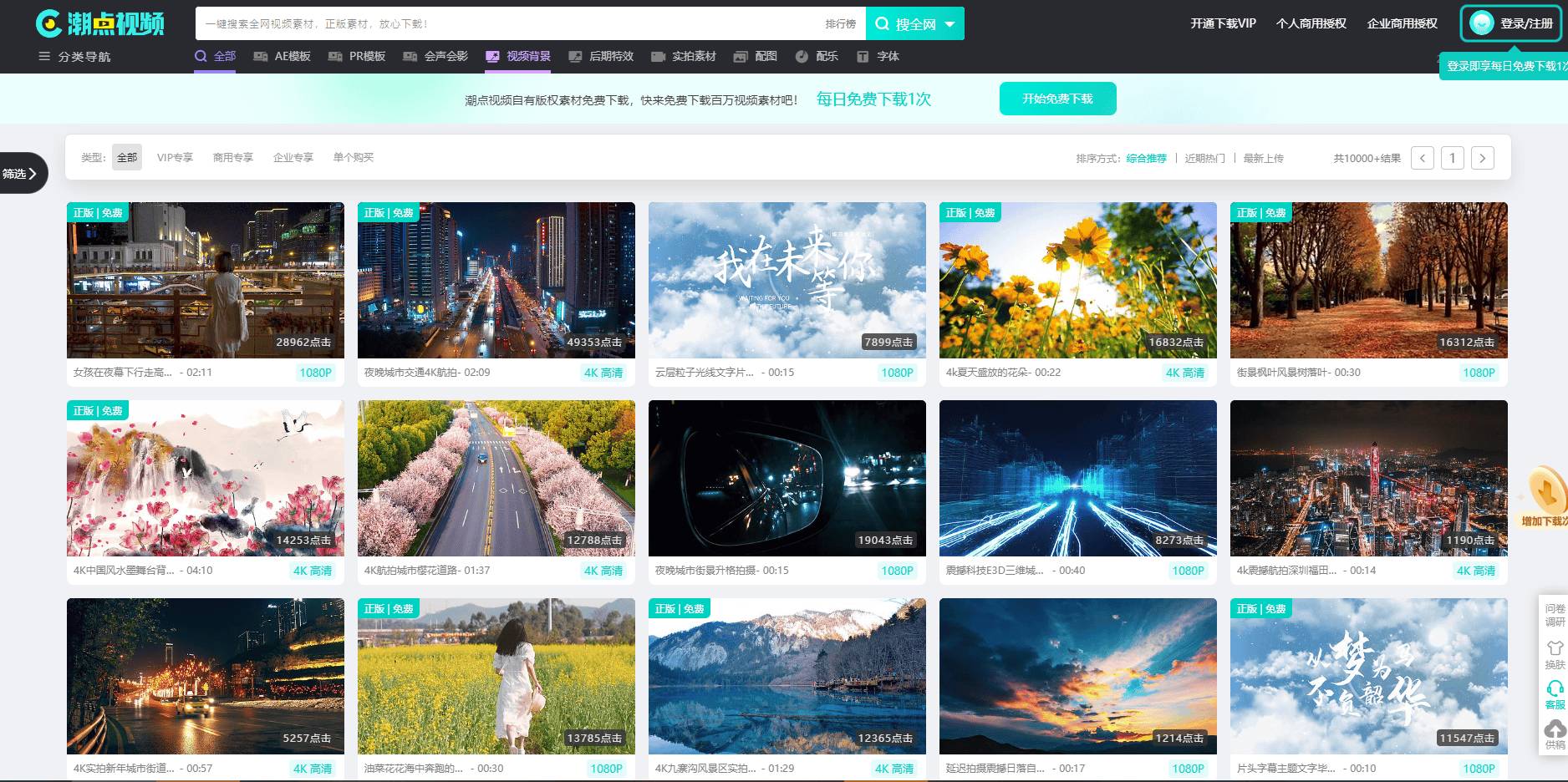This screenshot has width=1568, height=782.
Task: Switch to the 实拍素材 tab
Action: point(684,57)
